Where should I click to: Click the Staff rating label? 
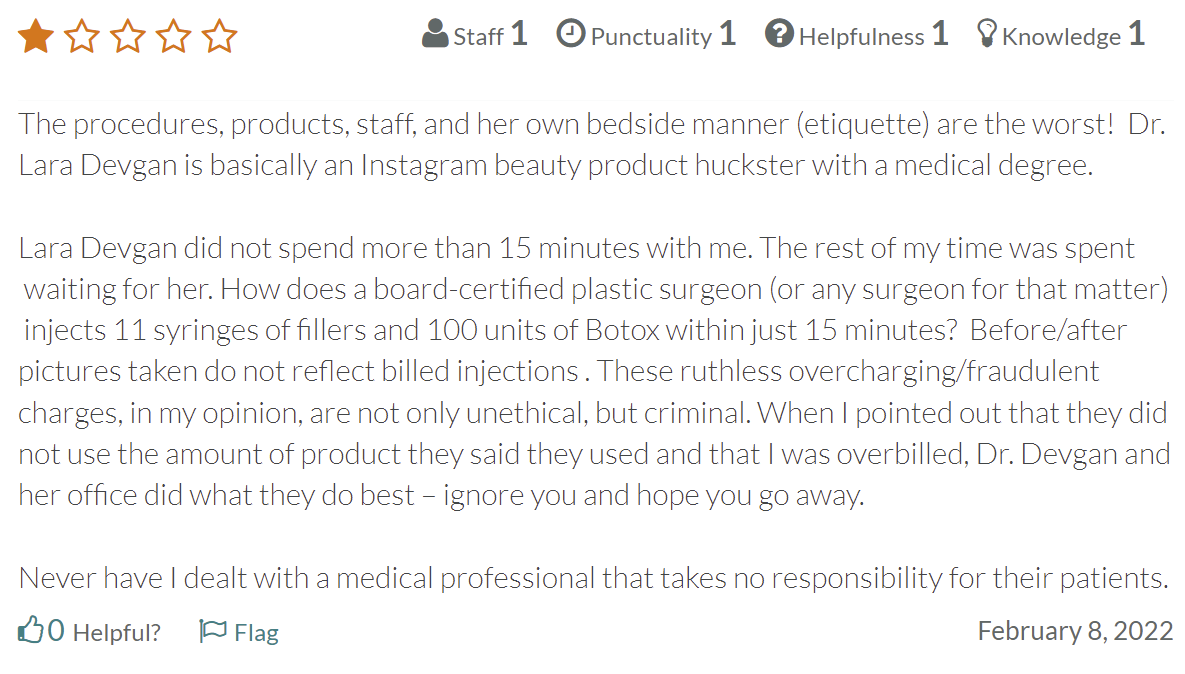click(478, 36)
